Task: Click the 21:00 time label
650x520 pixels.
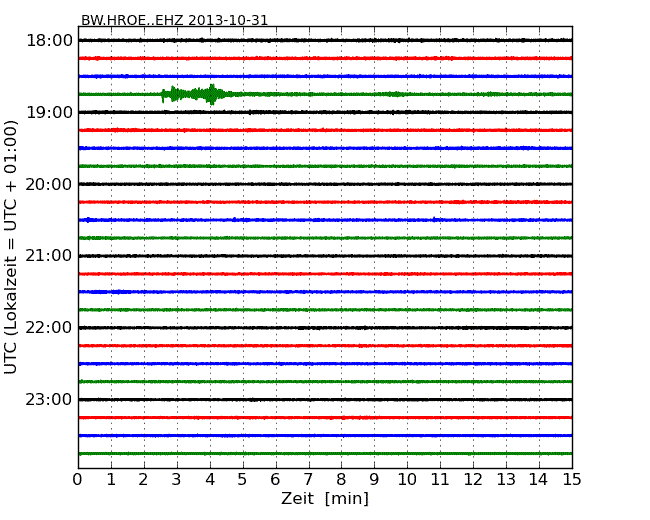Action: (x=49, y=256)
